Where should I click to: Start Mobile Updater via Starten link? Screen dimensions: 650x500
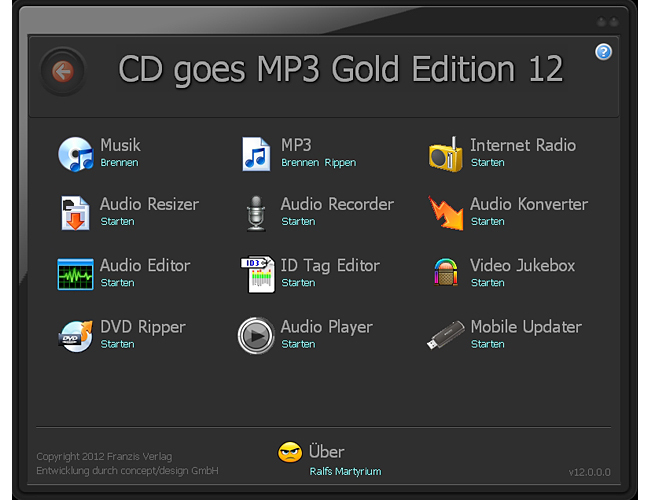click(x=488, y=344)
